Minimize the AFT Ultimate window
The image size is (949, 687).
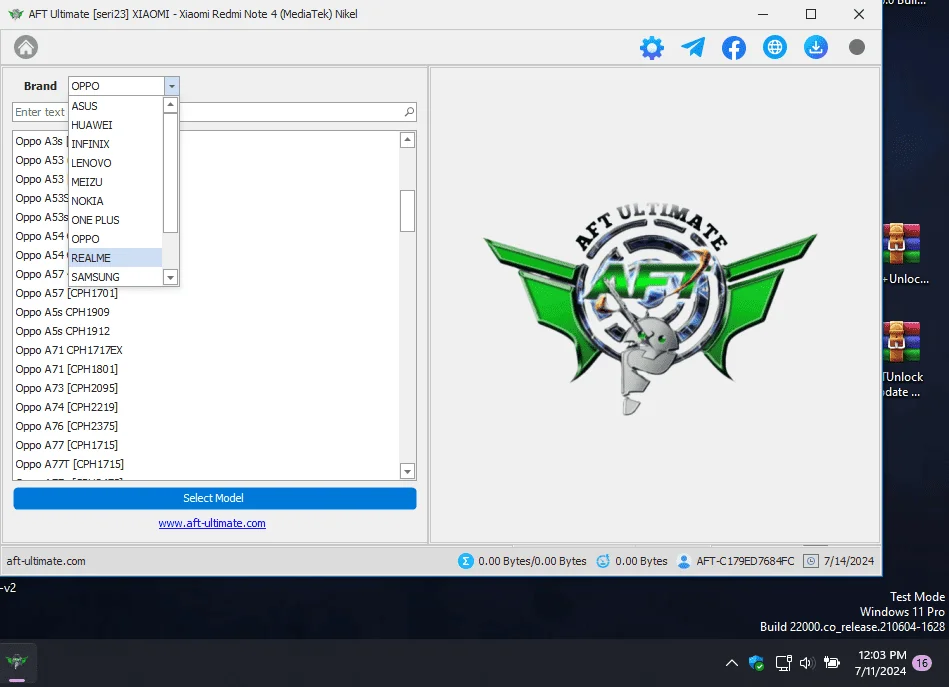[763, 14]
